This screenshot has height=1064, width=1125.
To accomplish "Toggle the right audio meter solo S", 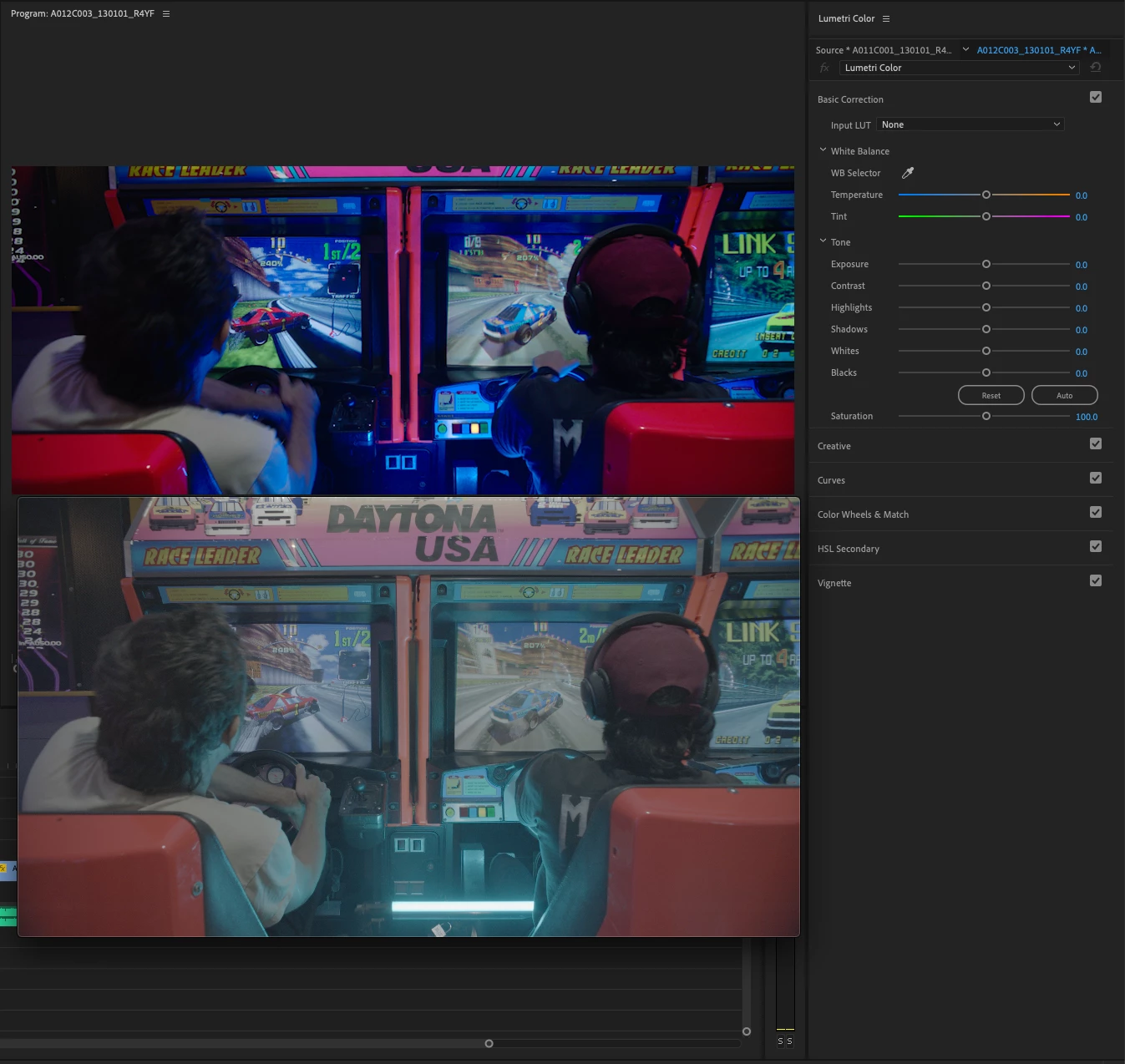I will click(789, 1041).
